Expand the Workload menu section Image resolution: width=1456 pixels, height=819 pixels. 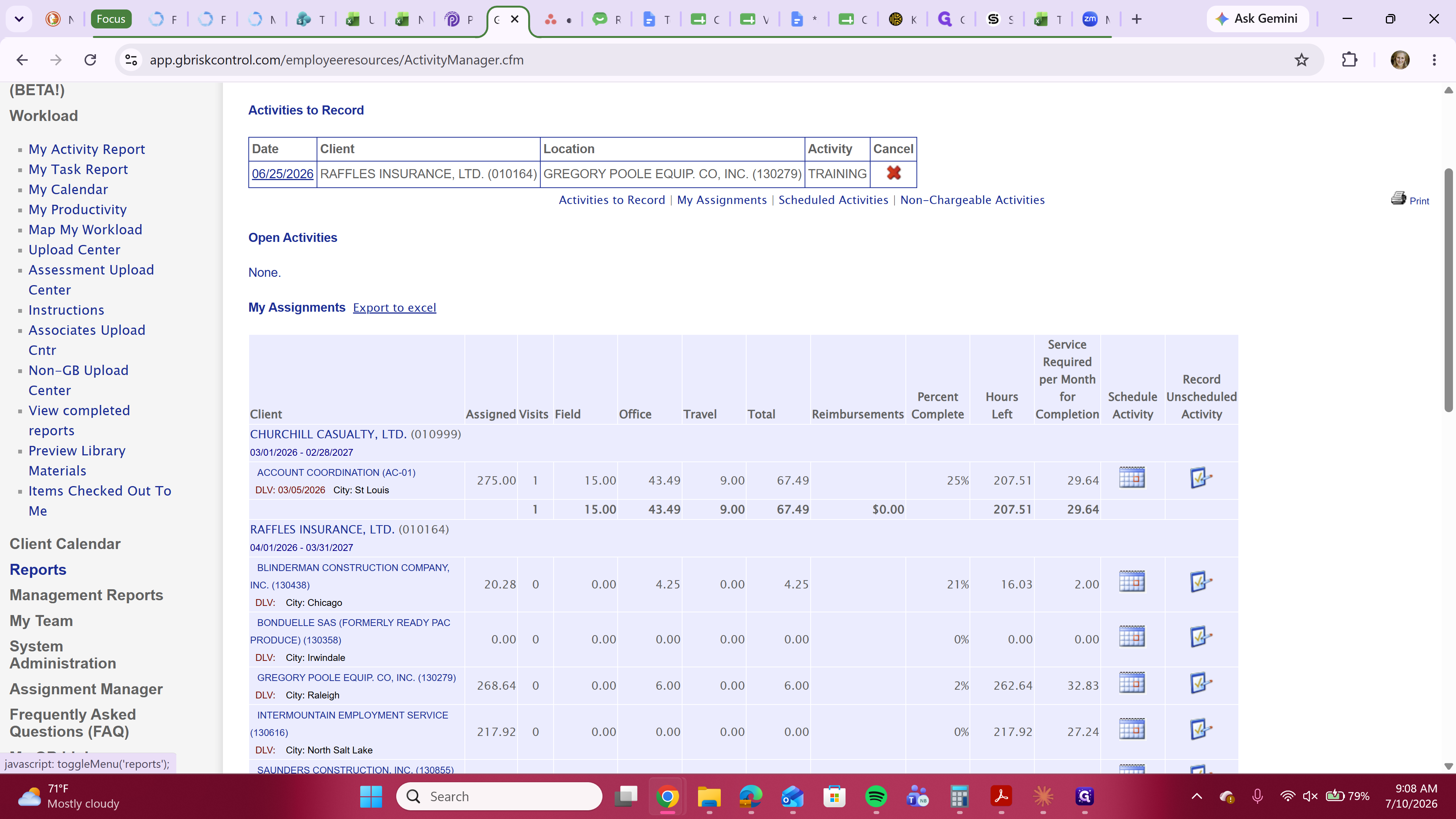[44, 116]
